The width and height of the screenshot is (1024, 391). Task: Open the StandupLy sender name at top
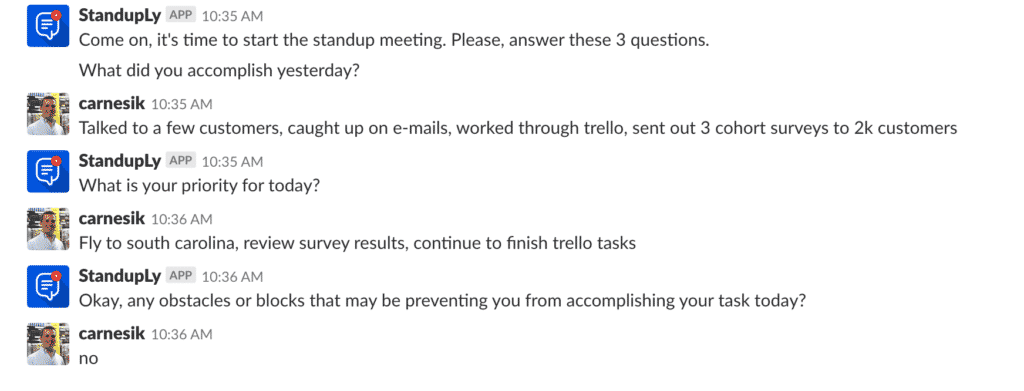click(120, 15)
